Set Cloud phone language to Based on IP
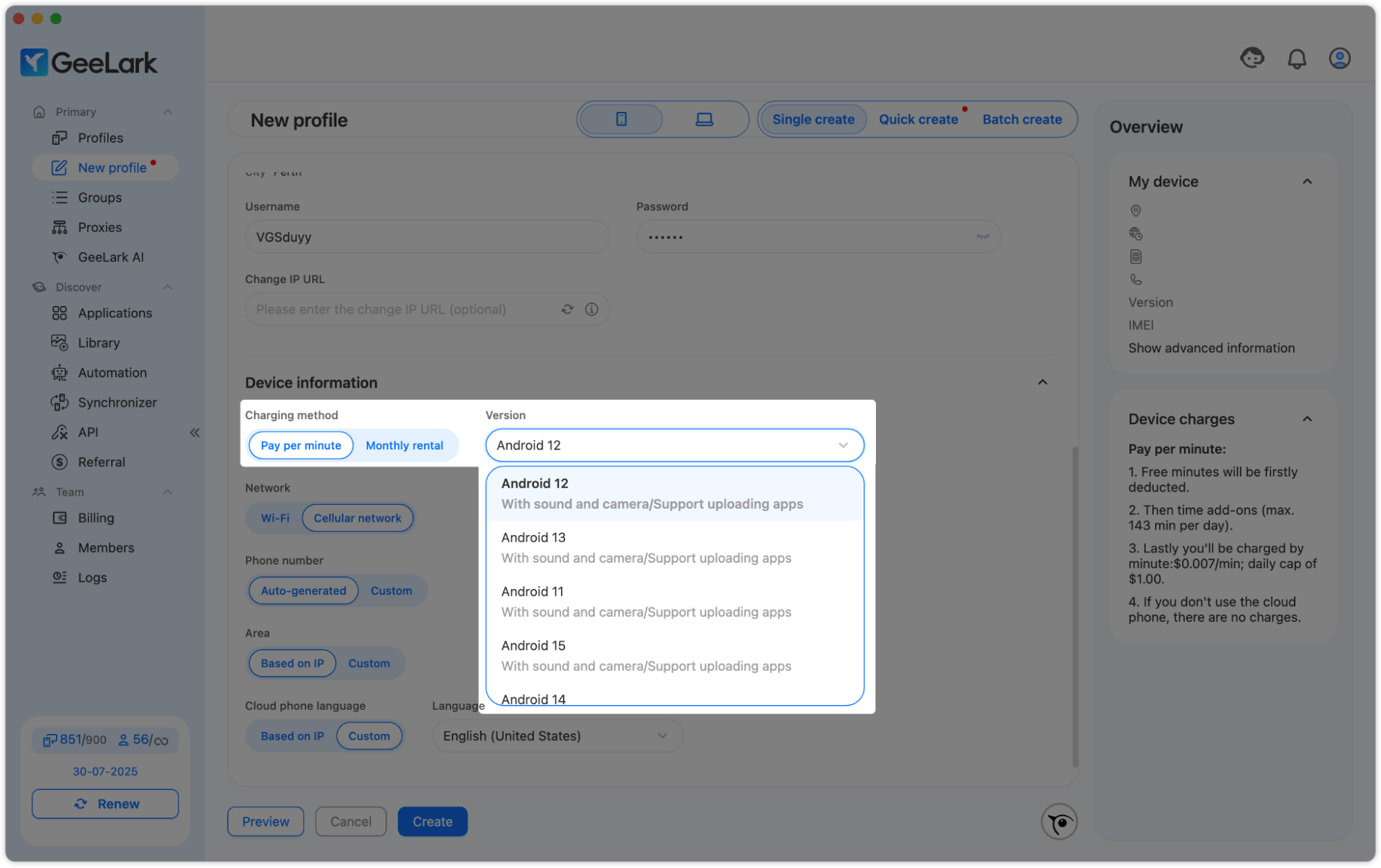This screenshot has width=1381, height=868. tap(292, 736)
